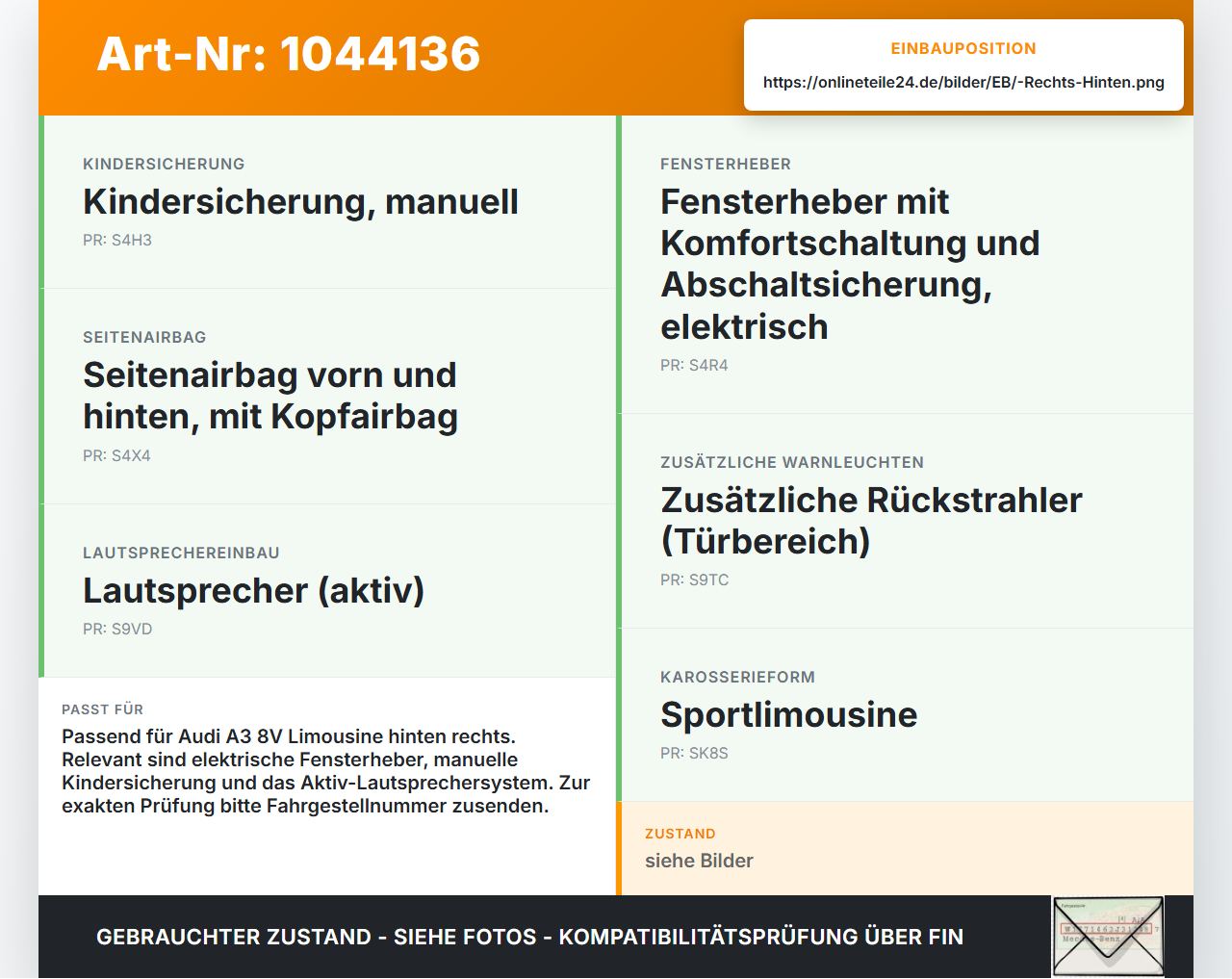Select the Lautsprecher (aktiv) entry
Image resolution: width=1232 pixels, height=979 pixels.
pyautogui.click(x=254, y=591)
